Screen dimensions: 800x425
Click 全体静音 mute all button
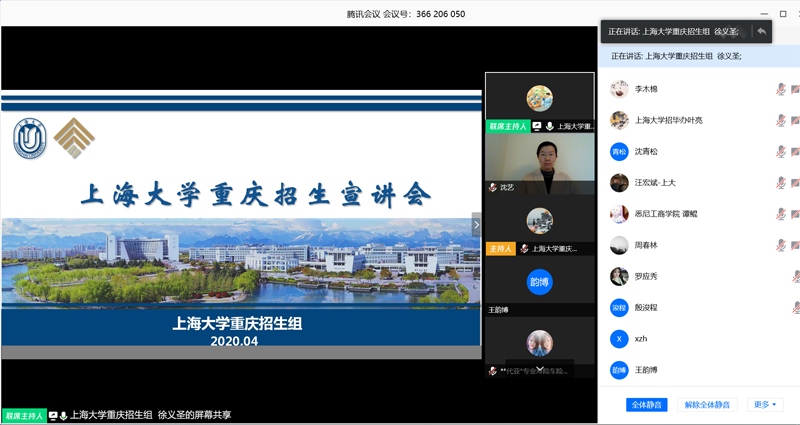643,405
